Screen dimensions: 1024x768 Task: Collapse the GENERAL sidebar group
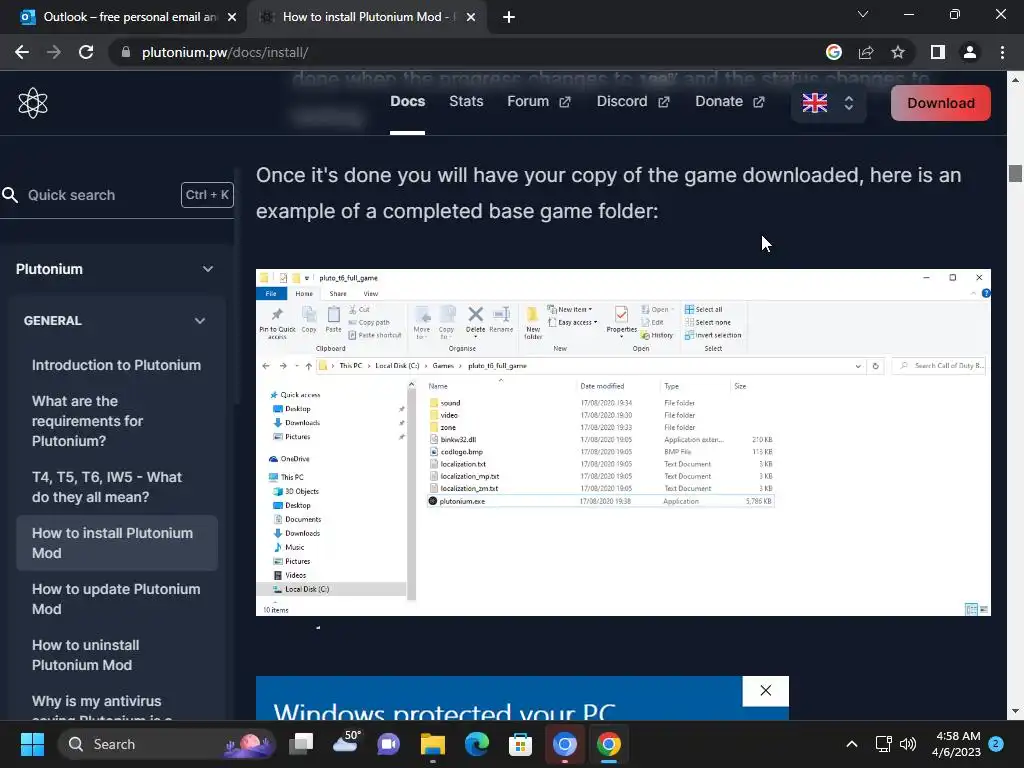click(200, 321)
